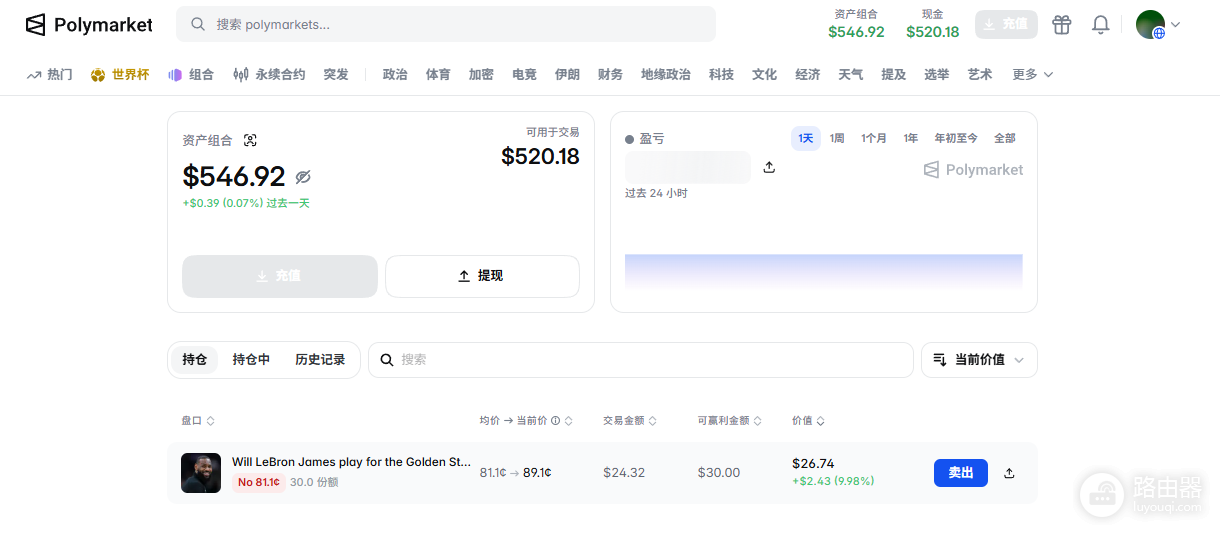Open the 经济 category
Image resolution: width=1220 pixels, height=535 pixels.
807,74
